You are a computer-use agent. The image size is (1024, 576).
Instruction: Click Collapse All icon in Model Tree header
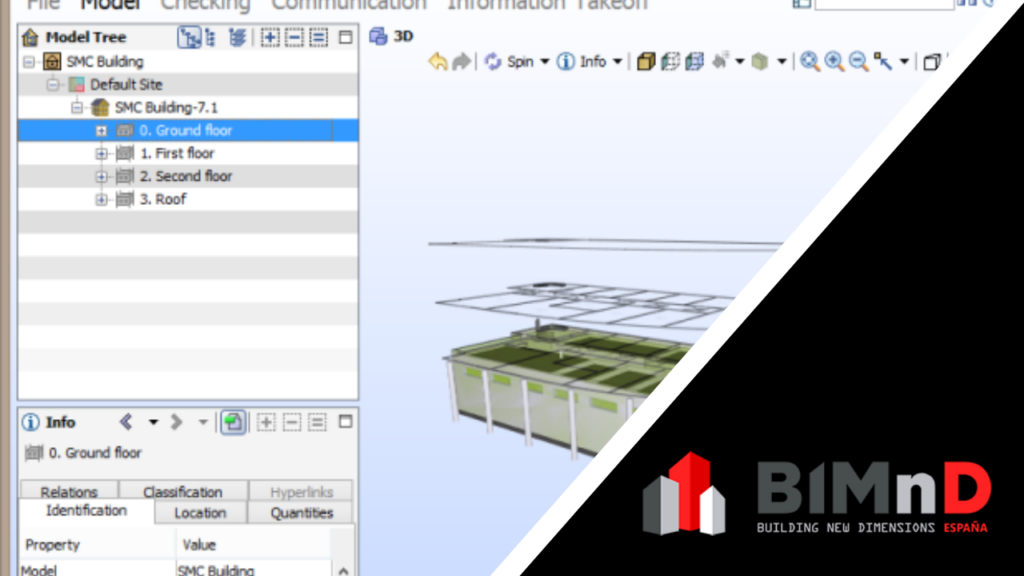point(294,38)
